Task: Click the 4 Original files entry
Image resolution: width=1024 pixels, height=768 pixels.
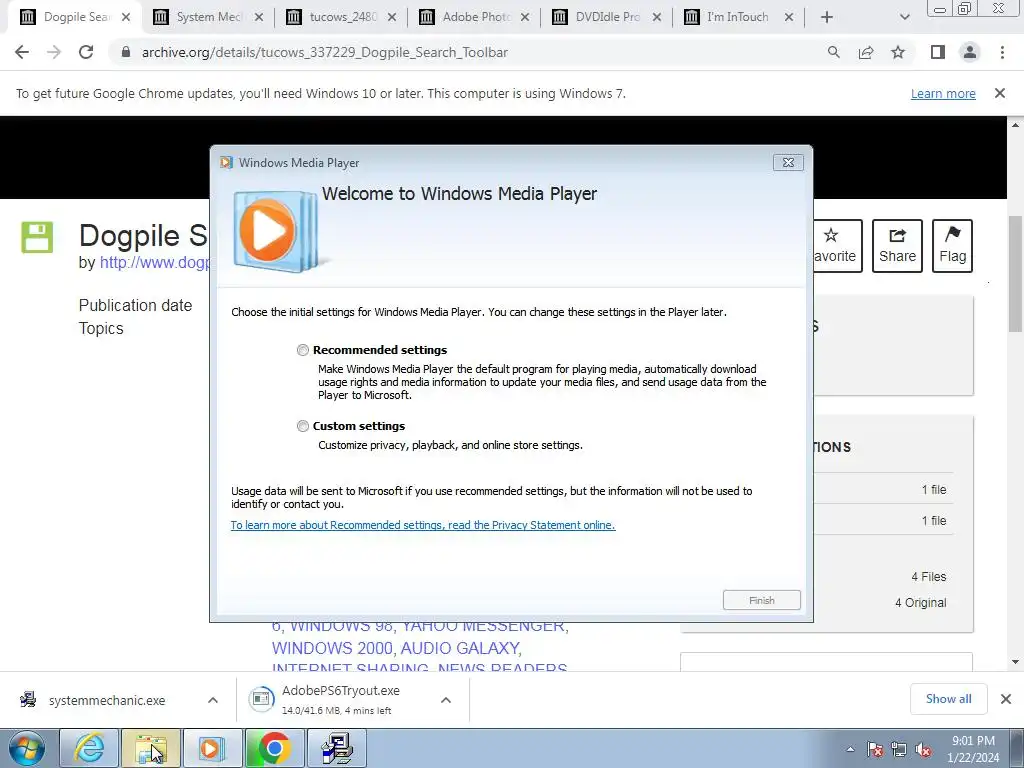Action: click(x=920, y=603)
